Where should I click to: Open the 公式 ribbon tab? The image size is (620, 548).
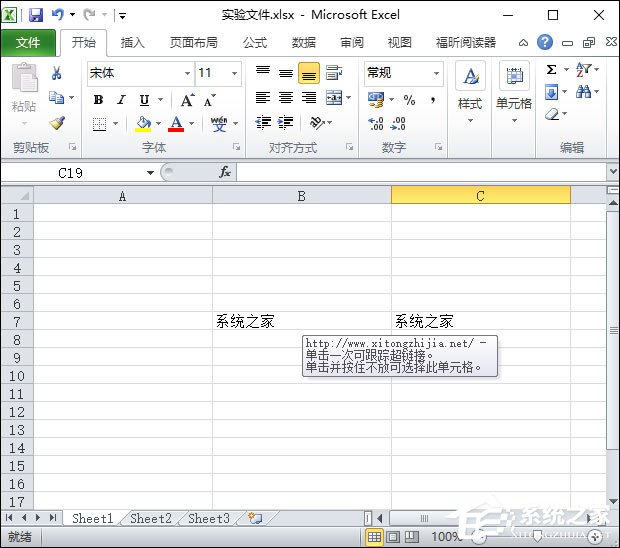(x=255, y=42)
